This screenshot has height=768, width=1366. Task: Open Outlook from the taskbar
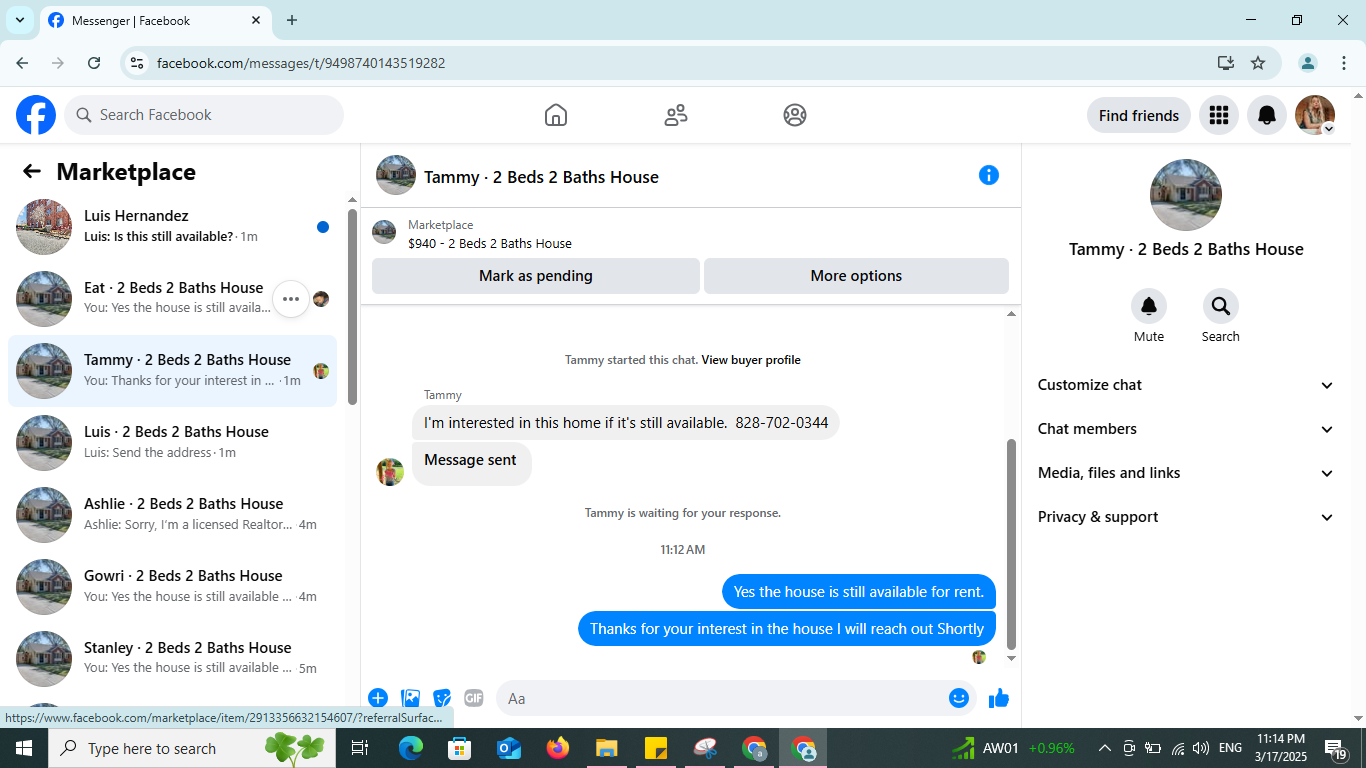[x=509, y=748]
